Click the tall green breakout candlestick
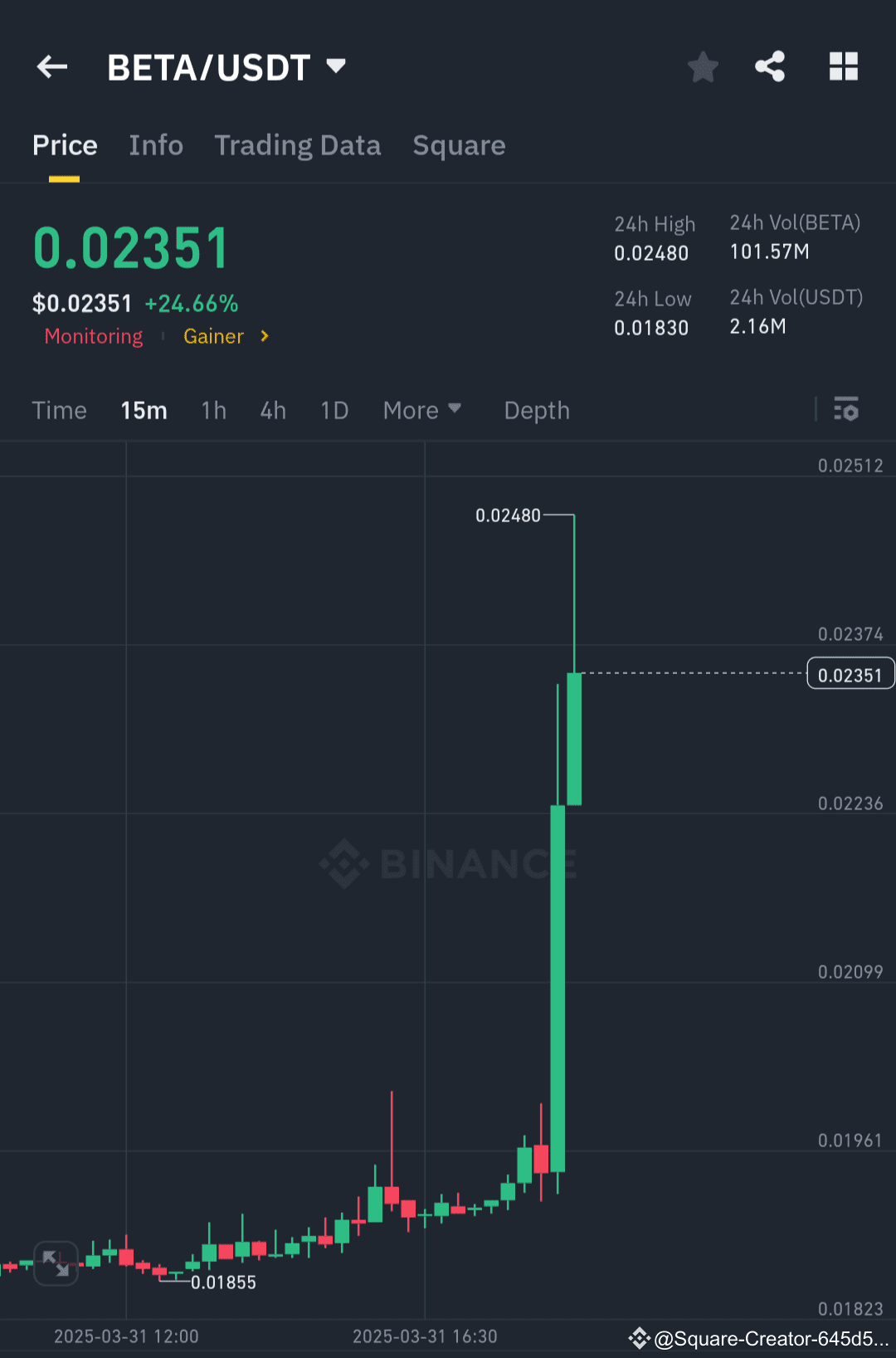Image resolution: width=896 pixels, height=1358 pixels. [558, 988]
